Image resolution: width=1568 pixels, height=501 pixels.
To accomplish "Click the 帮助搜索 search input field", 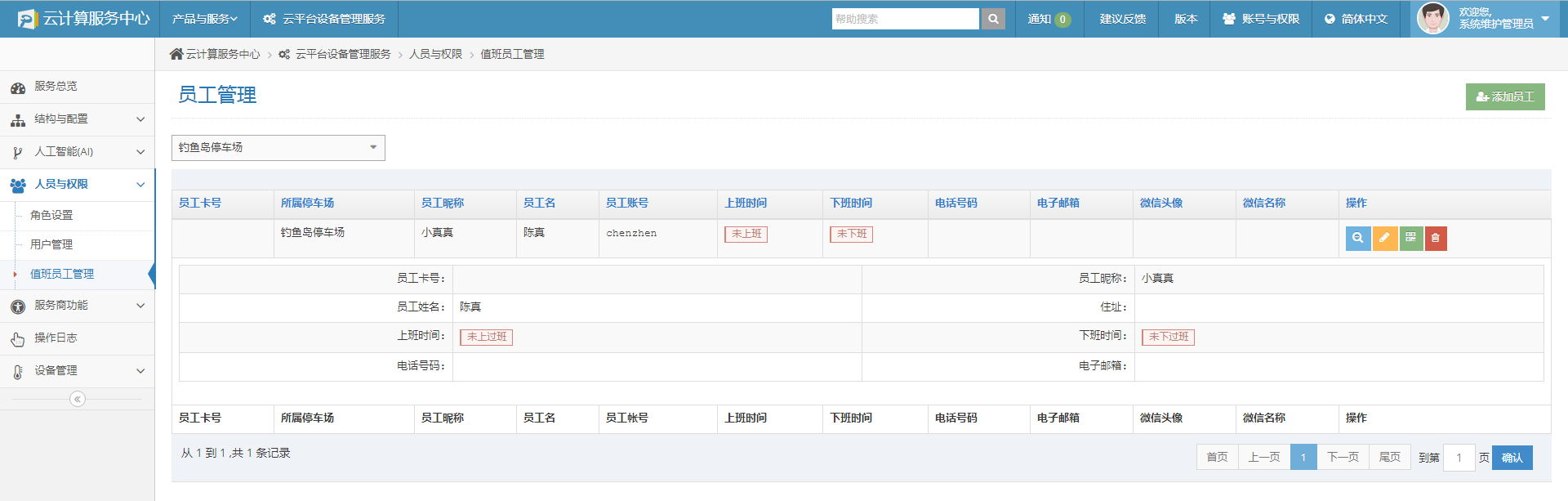I will 905,19.
